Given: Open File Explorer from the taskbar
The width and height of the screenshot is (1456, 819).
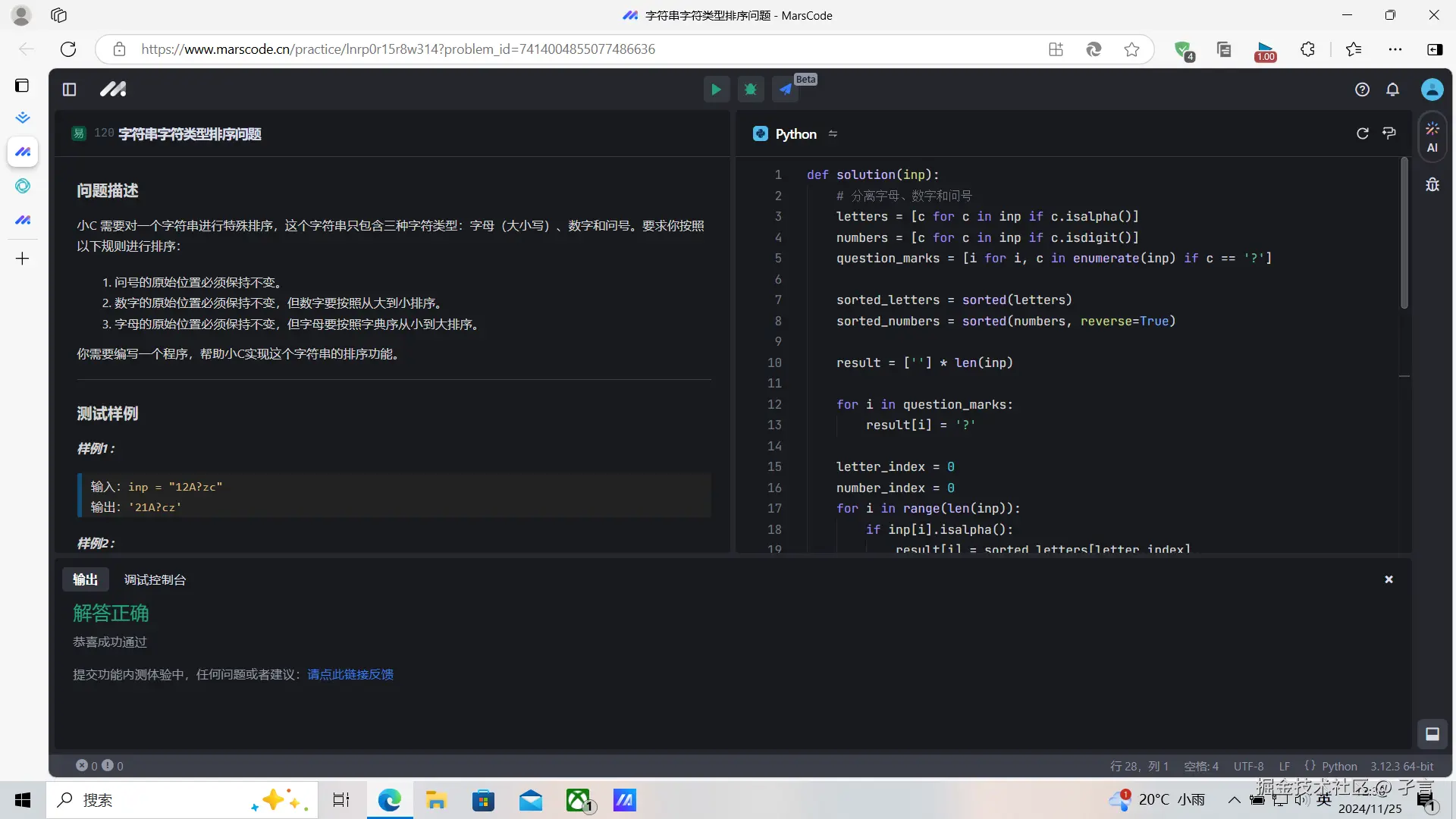Looking at the screenshot, I should point(436,800).
